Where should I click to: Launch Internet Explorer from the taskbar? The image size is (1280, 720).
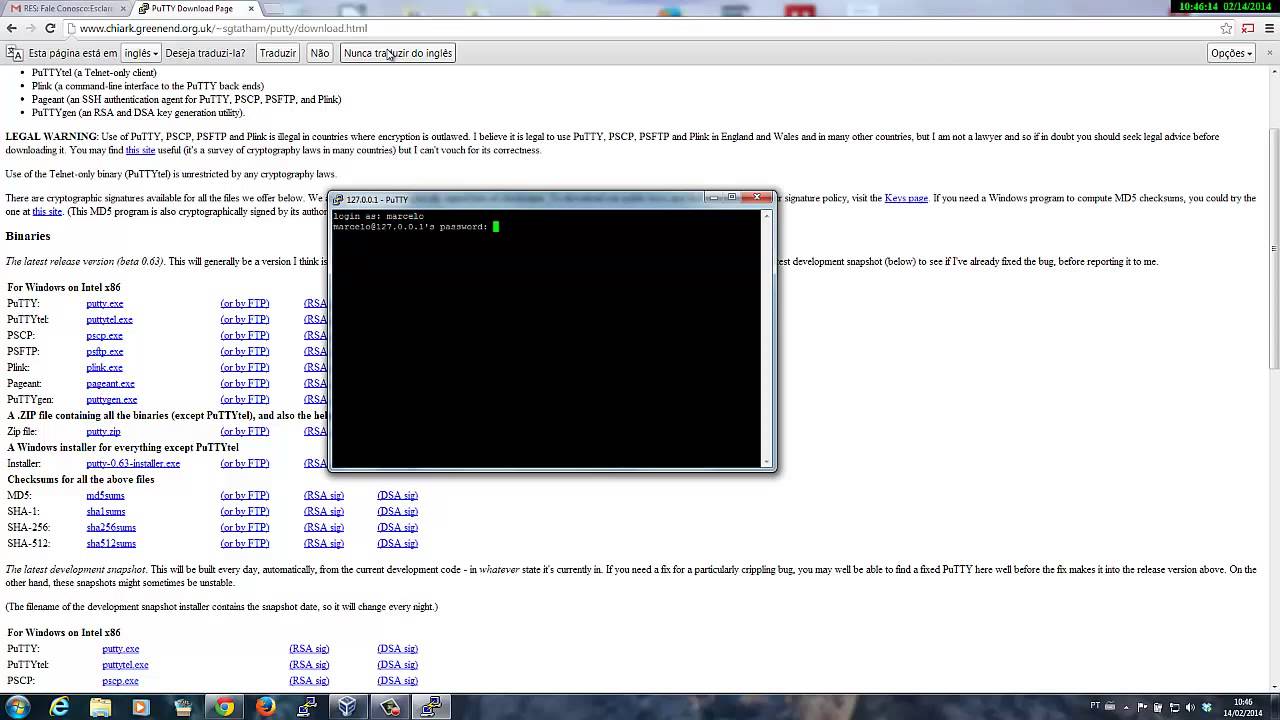pos(60,706)
